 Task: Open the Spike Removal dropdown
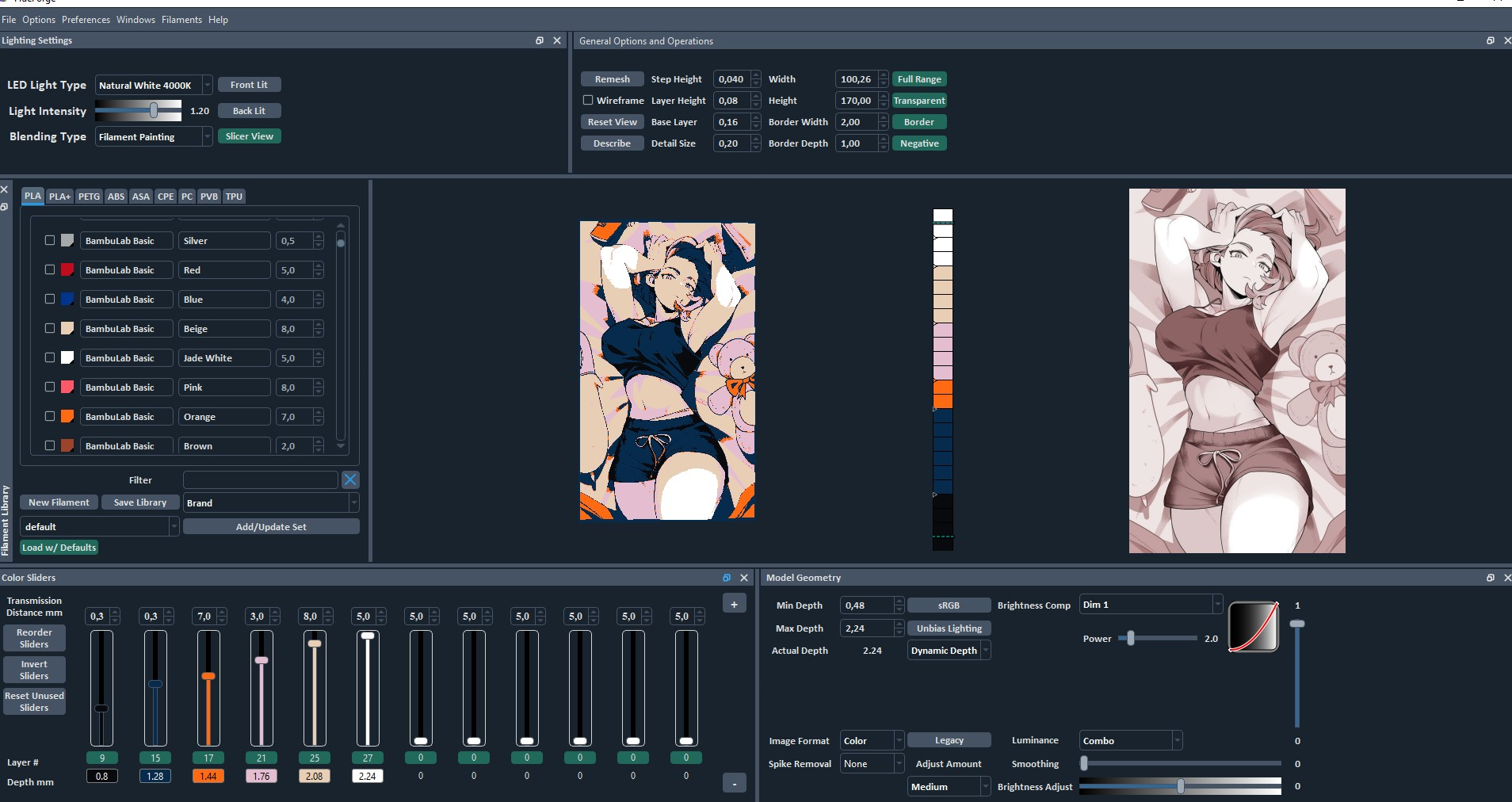[872, 763]
